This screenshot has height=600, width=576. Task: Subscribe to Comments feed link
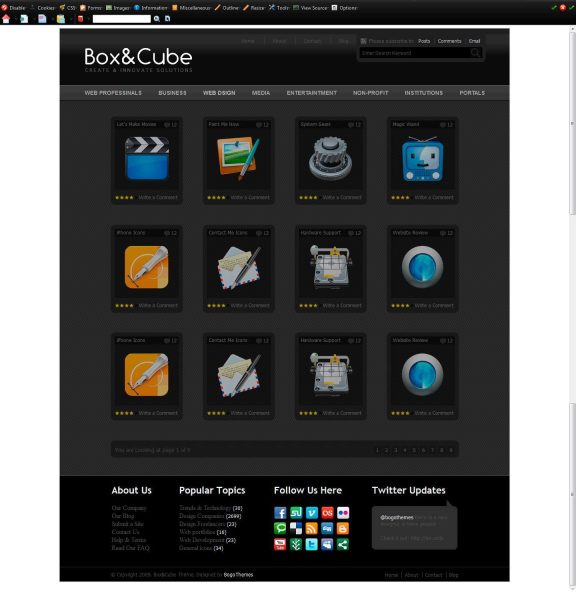pyautogui.click(x=449, y=41)
